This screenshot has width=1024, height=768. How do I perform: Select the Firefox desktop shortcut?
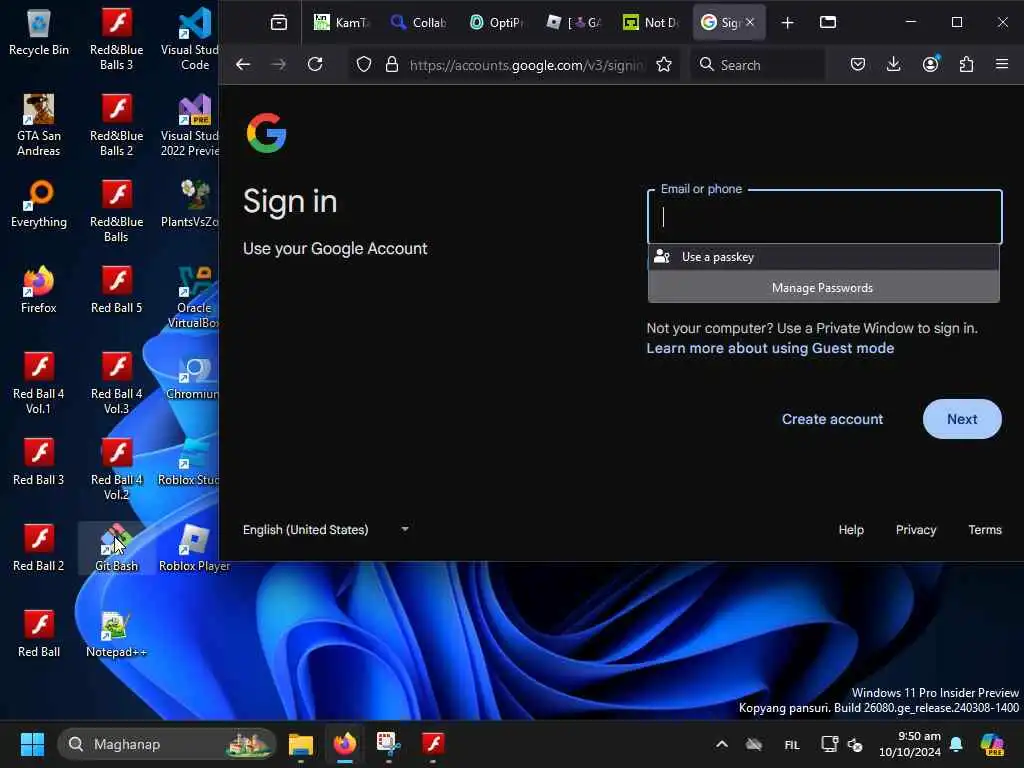[x=39, y=291]
